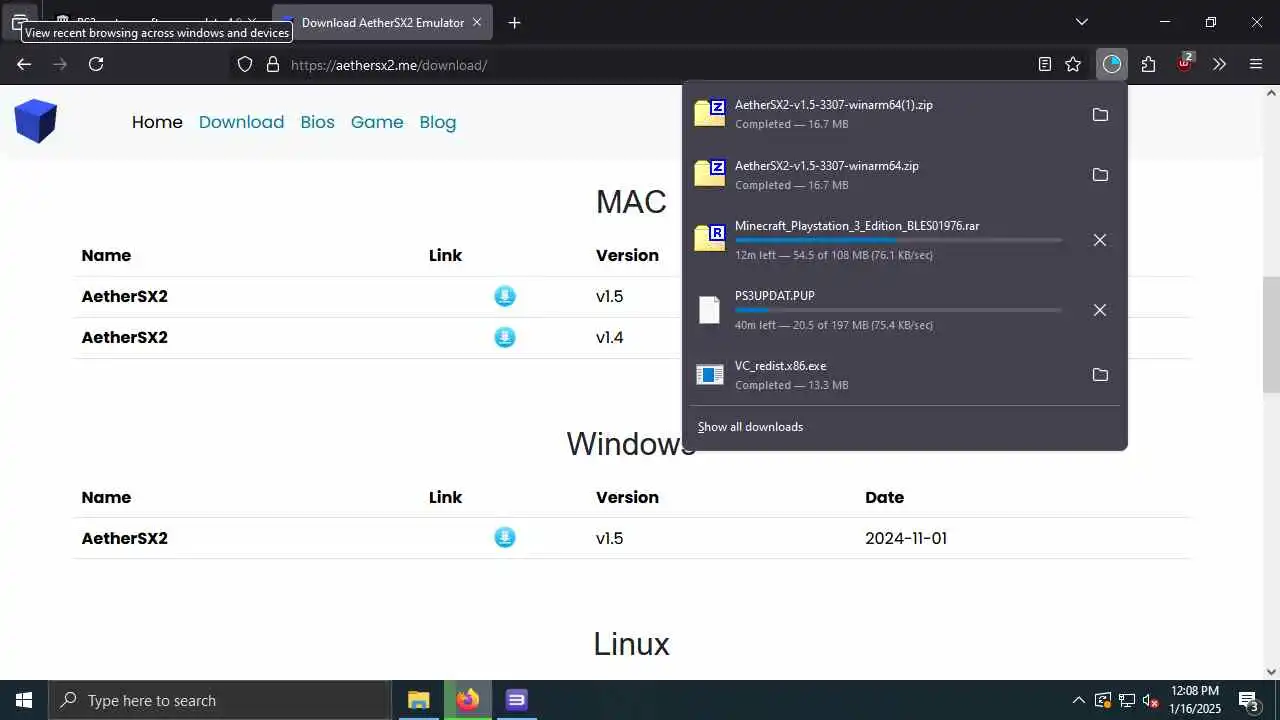
Task: Click the Linux section heading
Action: click(631, 643)
